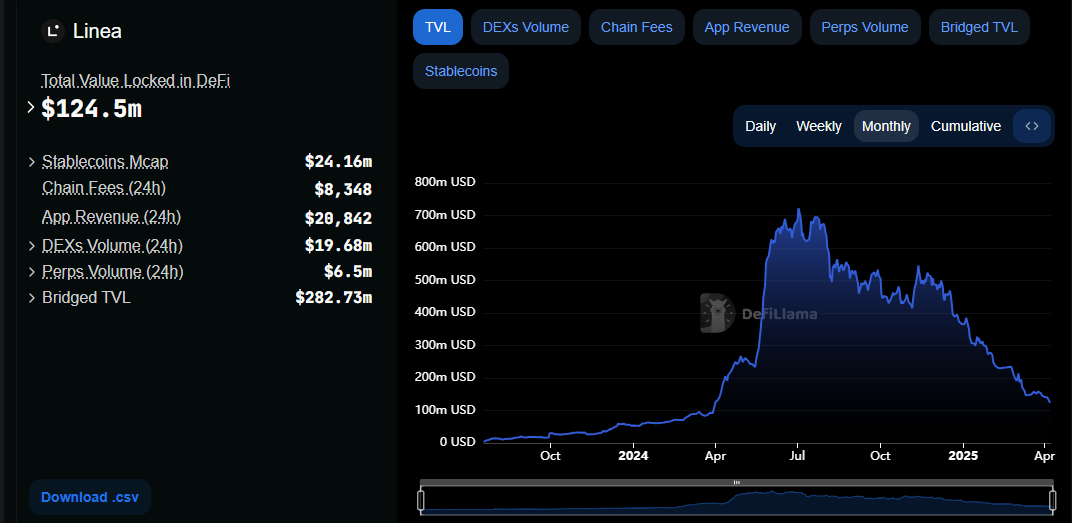Show the App Revenue tab
The width and height of the screenshot is (1072, 523).
747,27
